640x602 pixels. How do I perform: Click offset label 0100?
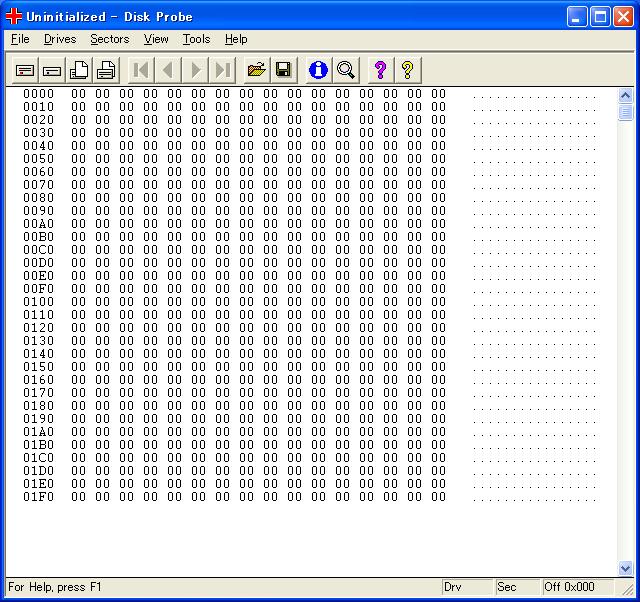[x=38, y=302]
